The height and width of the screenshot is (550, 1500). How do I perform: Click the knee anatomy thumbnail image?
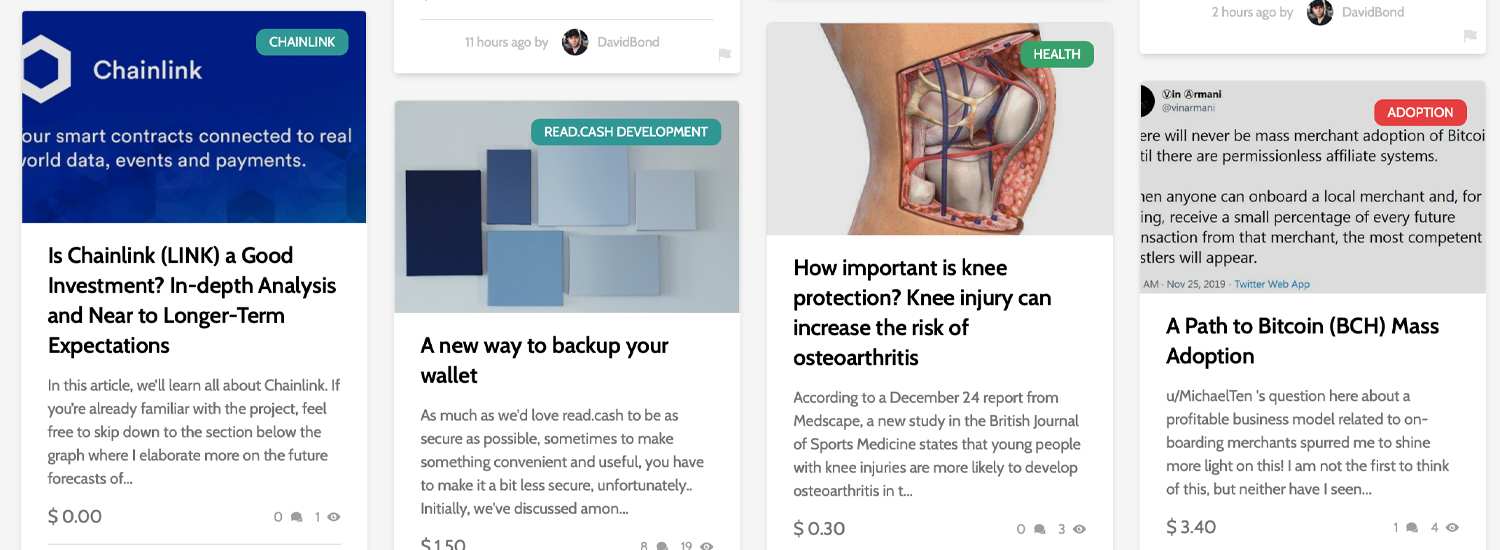[x=940, y=129]
